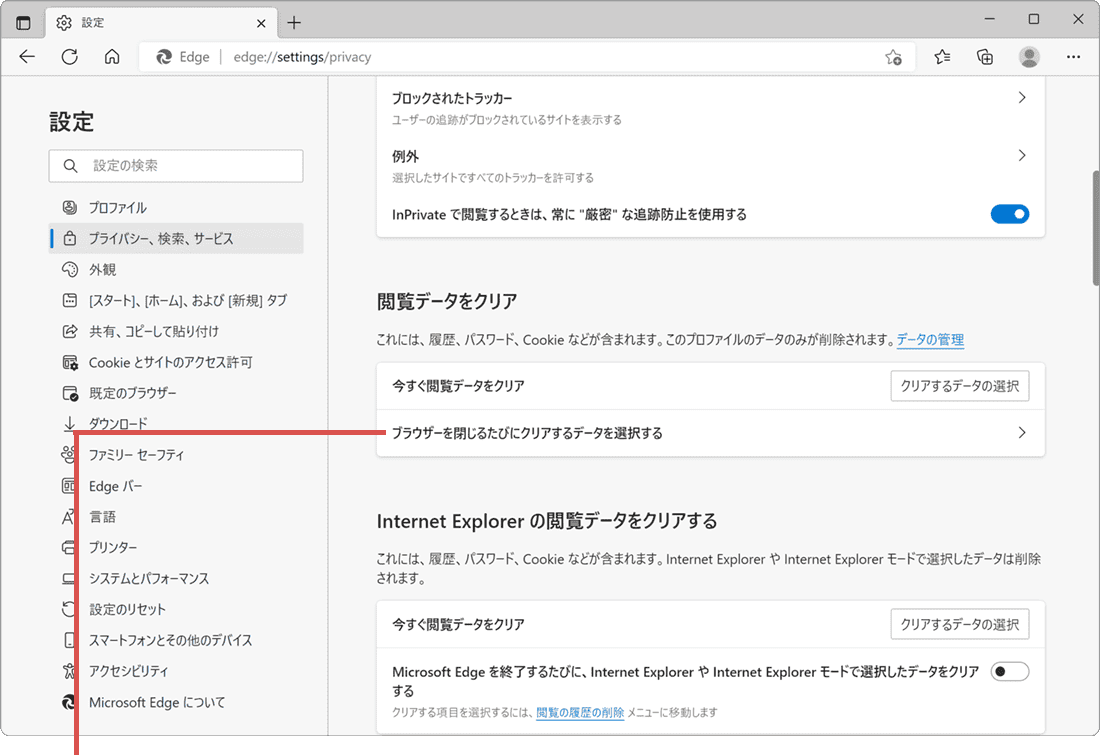Open 共有、コピーして貼り付け section
This screenshot has width=1100, height=755.
coord(176,331)
